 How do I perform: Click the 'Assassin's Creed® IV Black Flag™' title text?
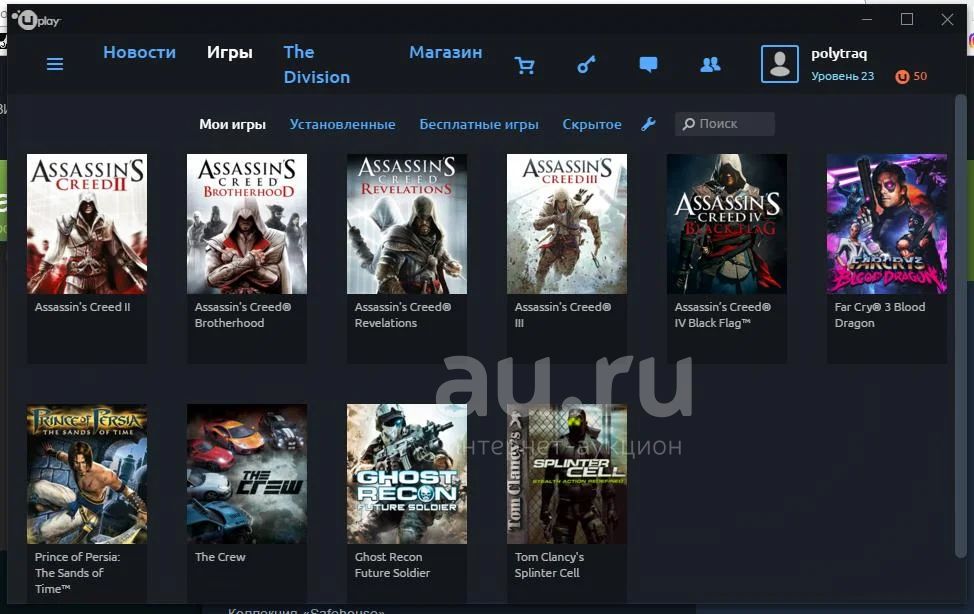click(x=722, y=315)
